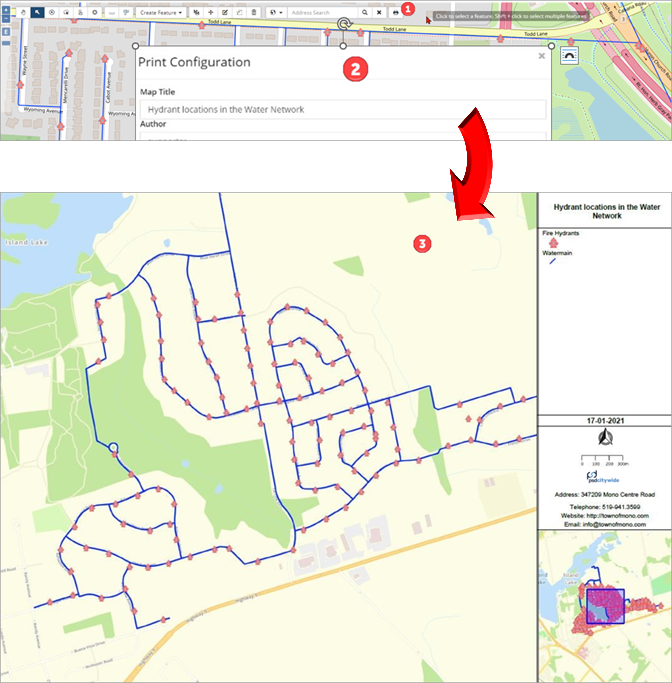Click the scale bar in print layout
The image size is (672, 683).
[x=605, y=460]
